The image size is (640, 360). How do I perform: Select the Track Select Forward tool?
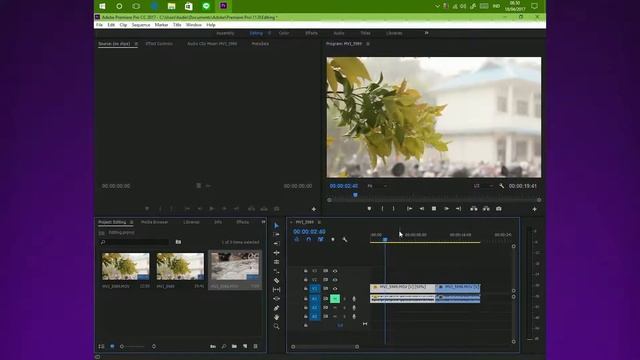tap(276, 234)
